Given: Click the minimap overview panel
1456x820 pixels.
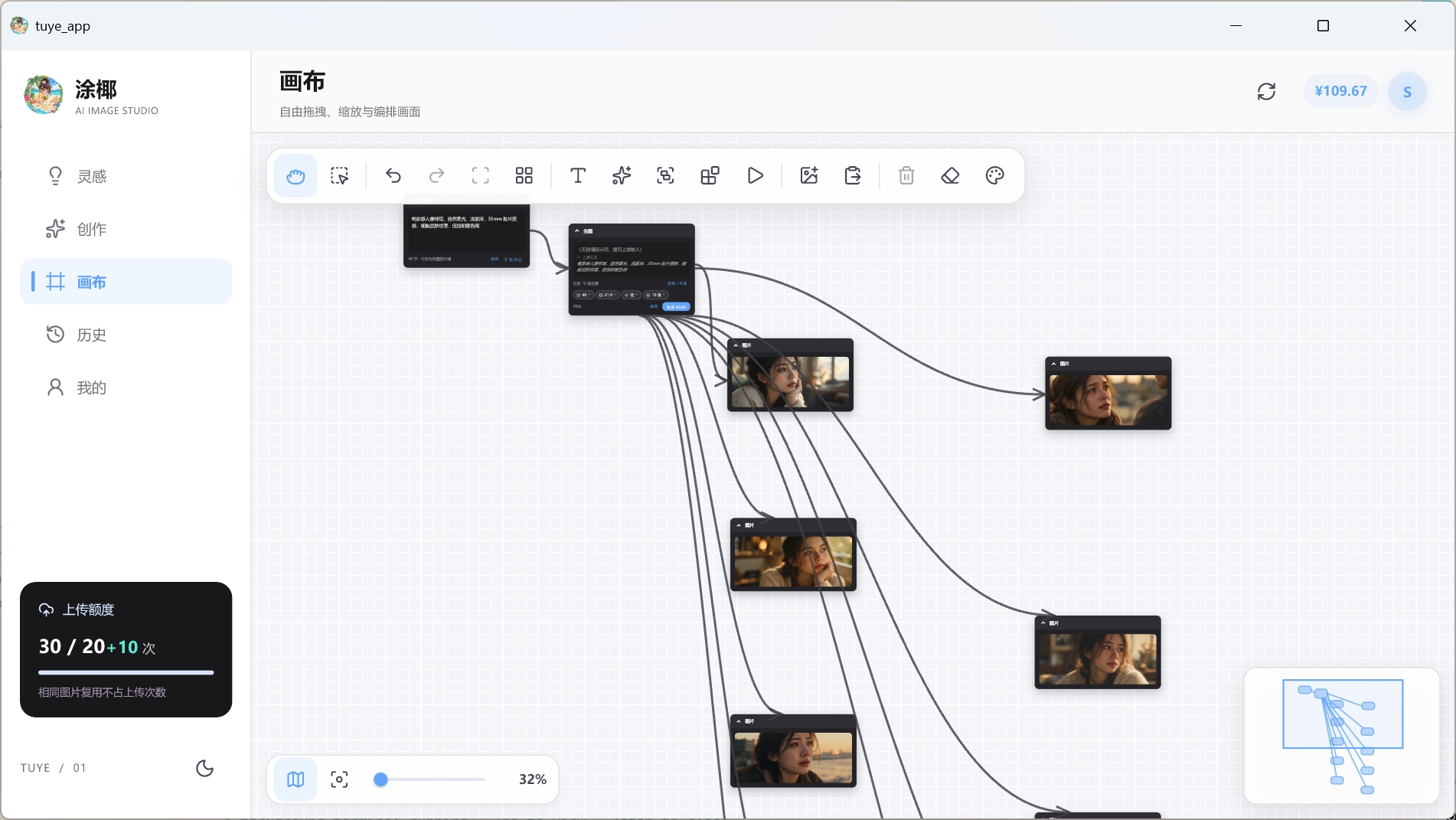Looking at the screenshot, I should coord(1342,736).
